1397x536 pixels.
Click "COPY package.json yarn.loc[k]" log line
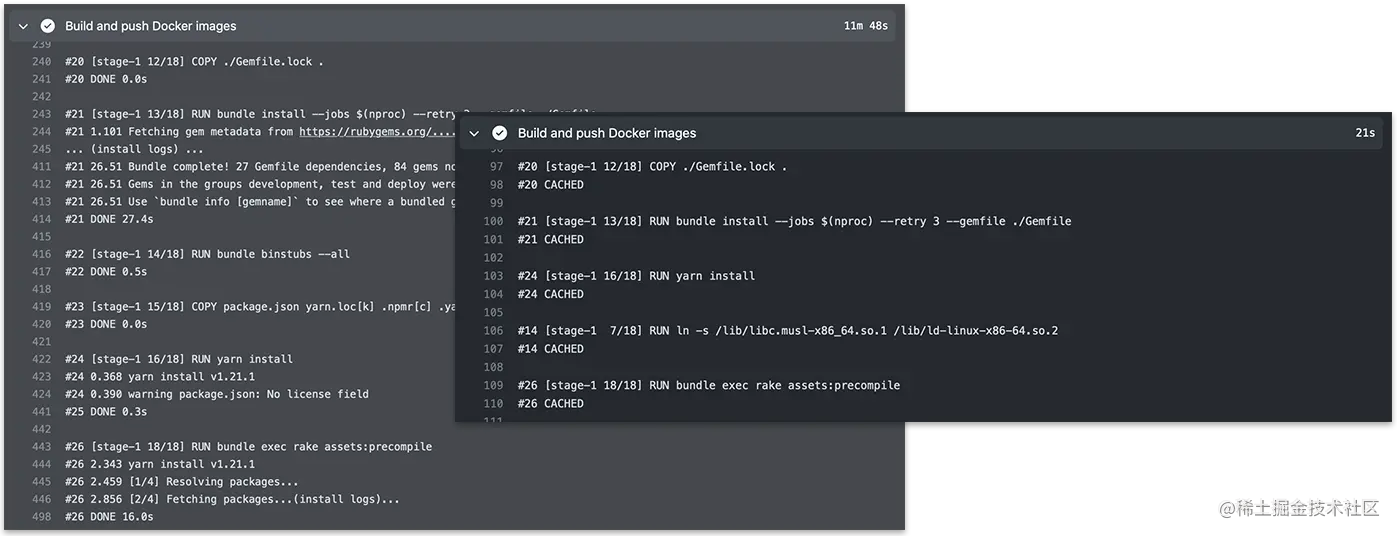(260, 307)
